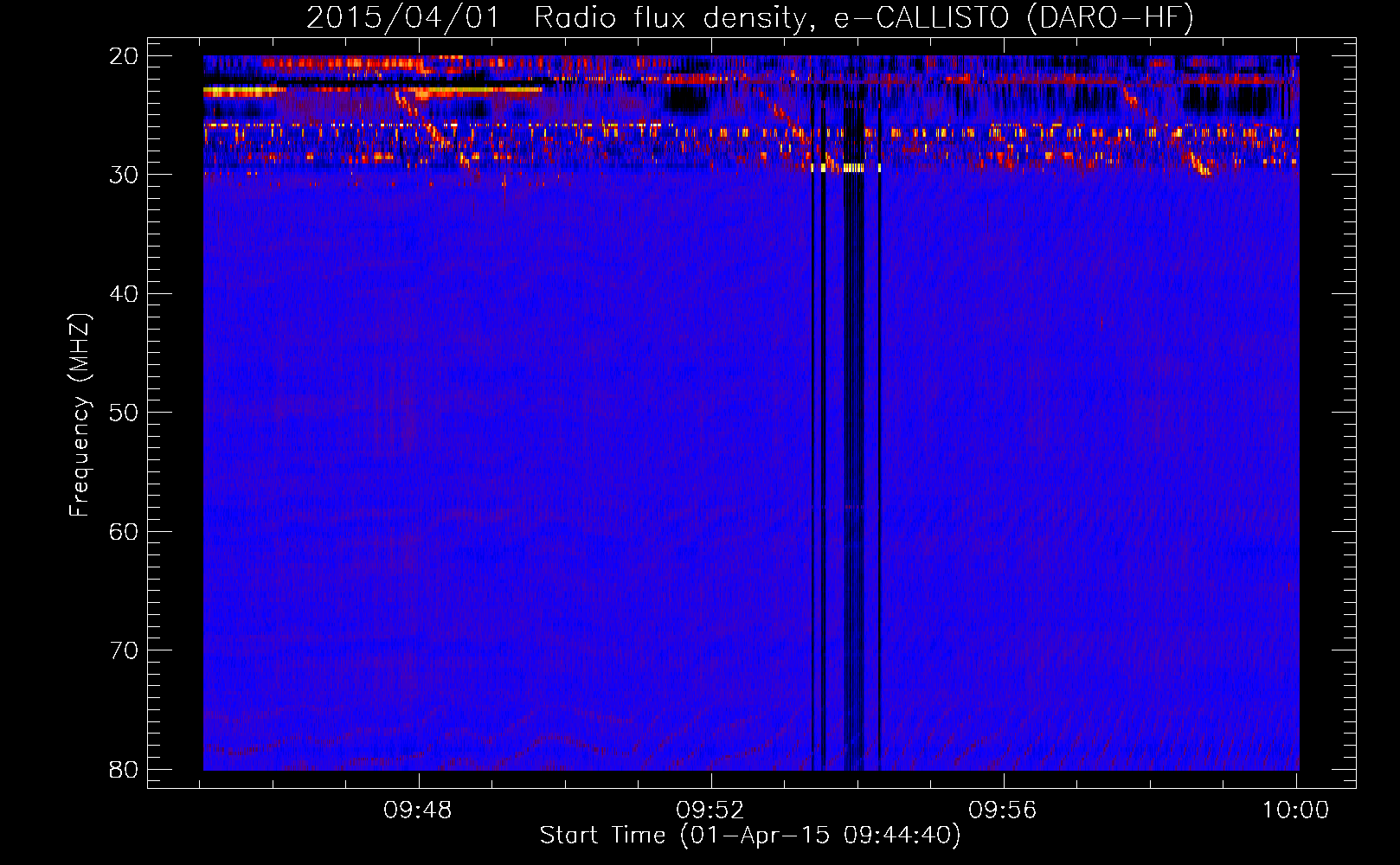Click the 30 MHz frequency tick label
Screen dimensions: 1400x865
[x=124, y=175]
